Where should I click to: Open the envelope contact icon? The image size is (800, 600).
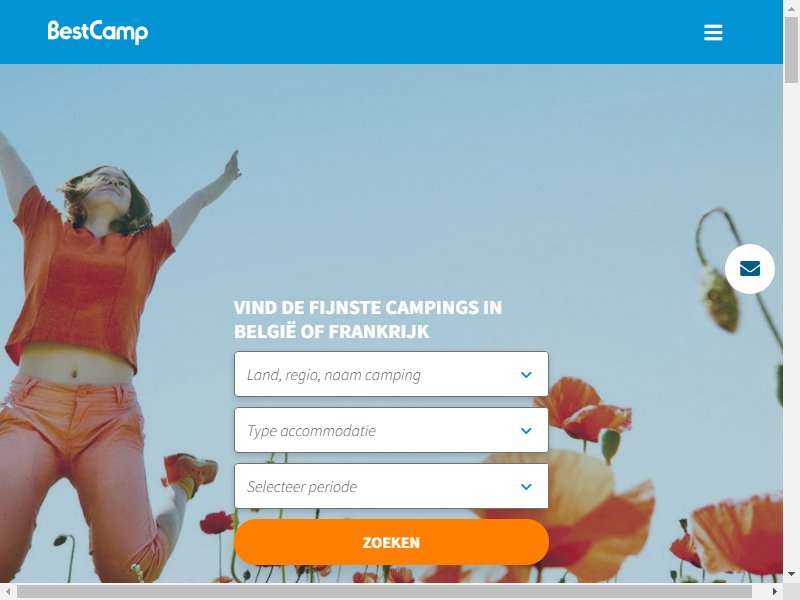[x=749, y=268]
